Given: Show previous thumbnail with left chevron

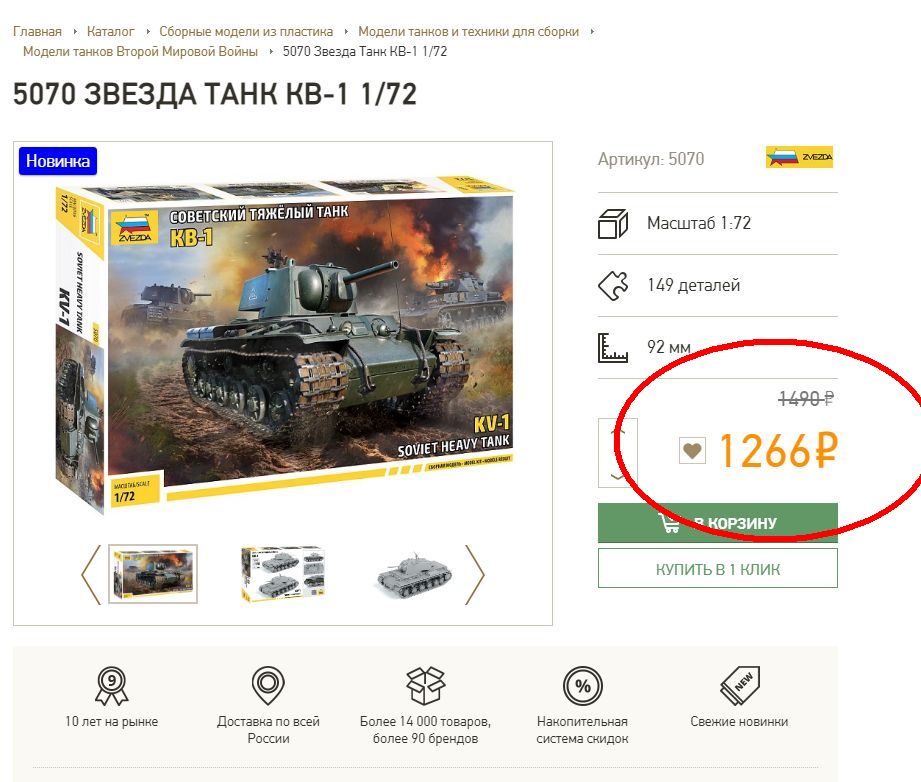Looking at the screenshot, I should (91, 574).
